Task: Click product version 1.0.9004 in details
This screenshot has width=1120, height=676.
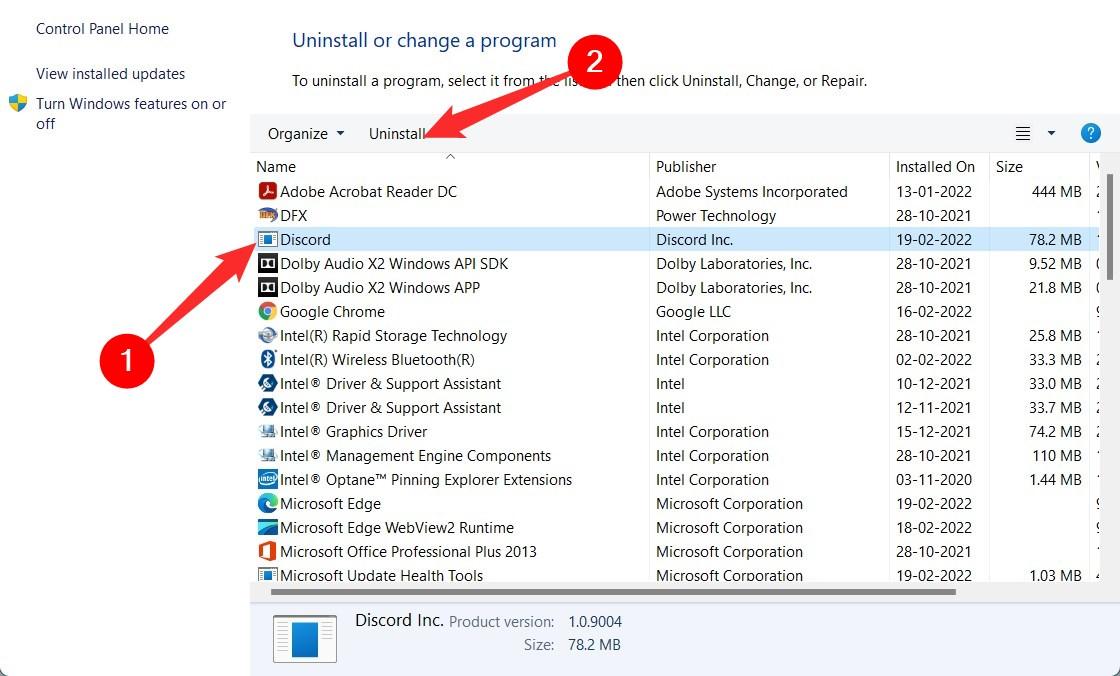Action: click(x=595, y=622)
